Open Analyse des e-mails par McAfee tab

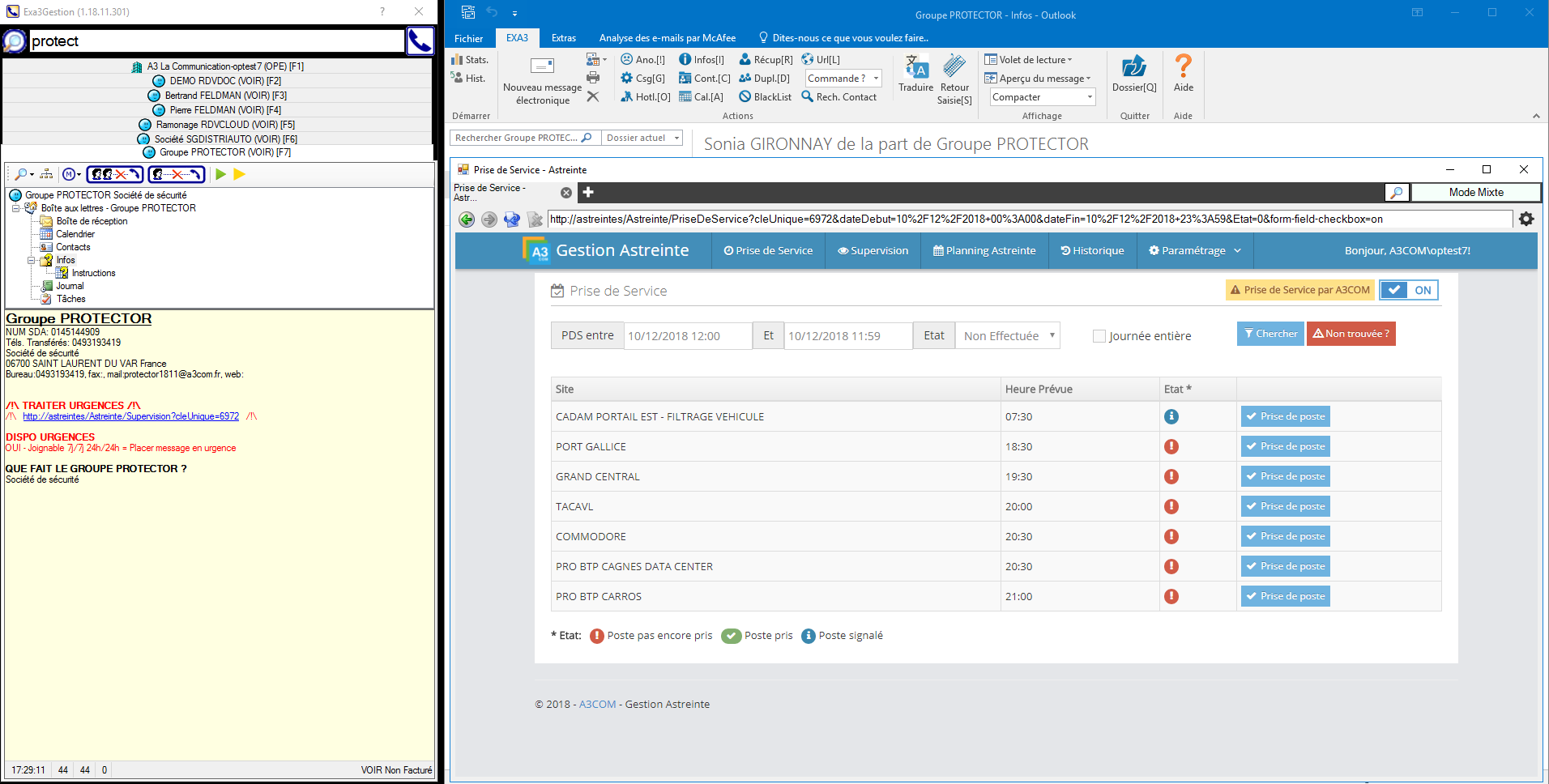[667, 38]
